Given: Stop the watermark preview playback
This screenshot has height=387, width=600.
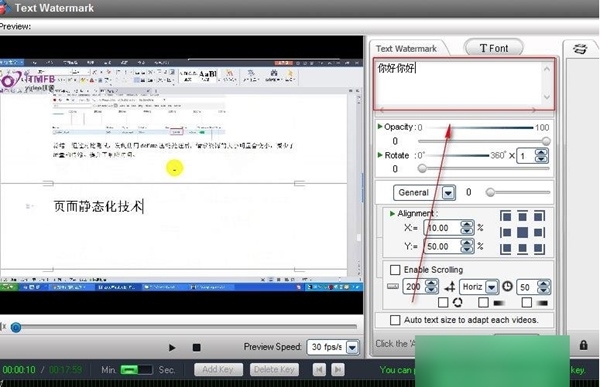Looking at the screenshot, I should [x=197, y=348].
